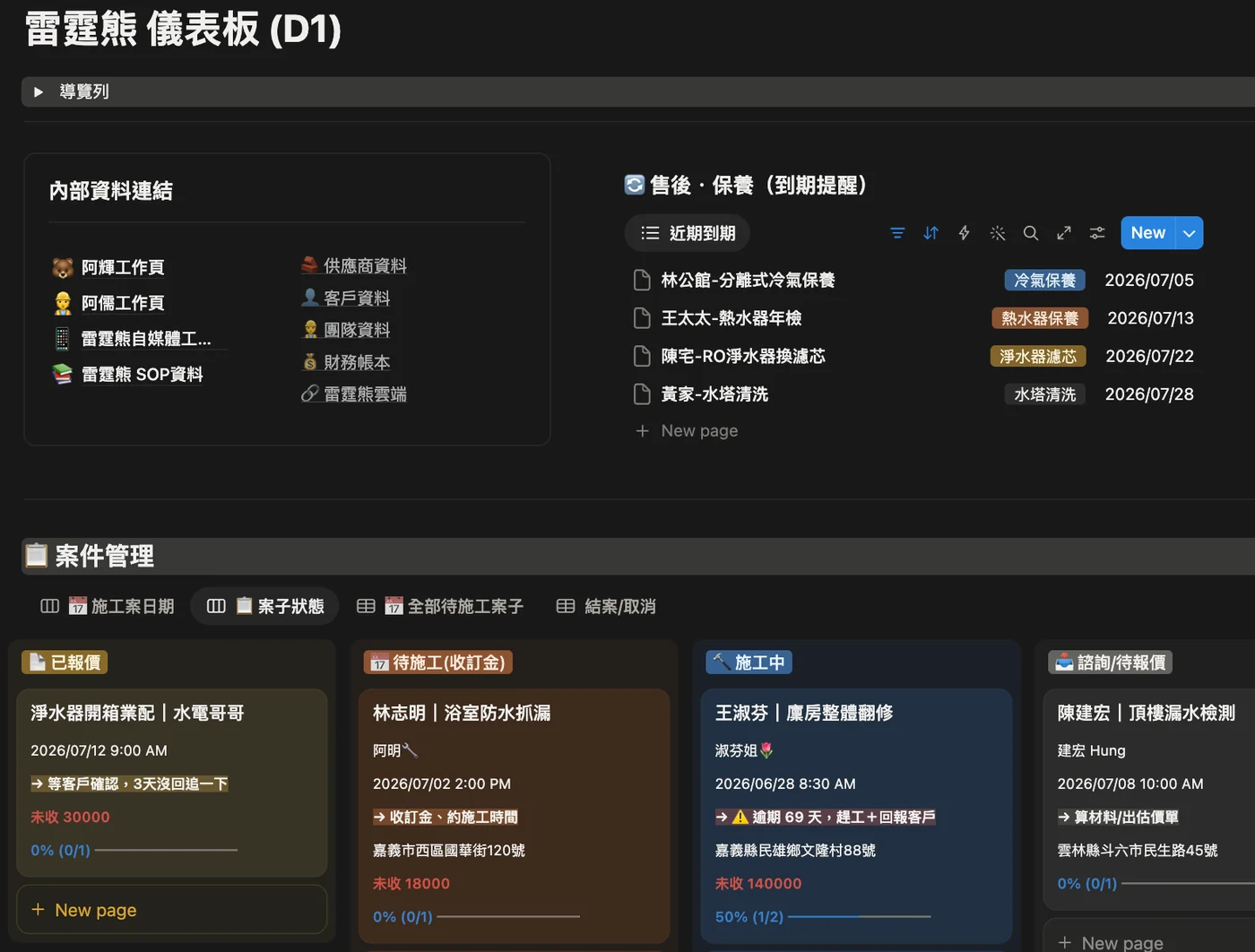The image size is (1255, 952).
Task: Click the 待施工(收訂金) column header
Action: [438, 662]
